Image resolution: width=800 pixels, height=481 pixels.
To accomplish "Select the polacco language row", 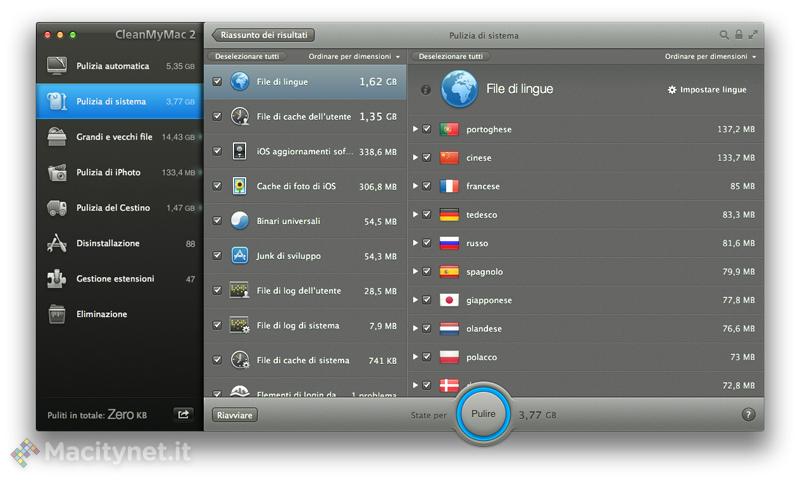I will tap(585, 357).
